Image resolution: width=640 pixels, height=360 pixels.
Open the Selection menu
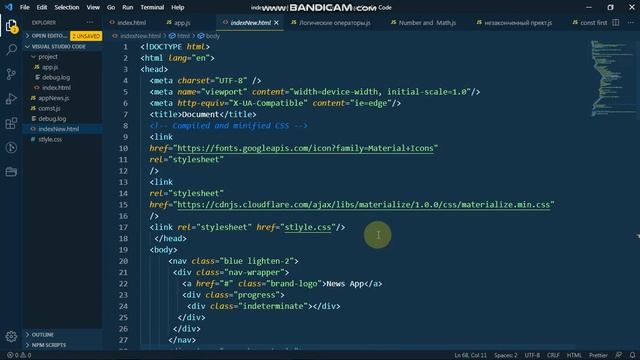[67, 7]
